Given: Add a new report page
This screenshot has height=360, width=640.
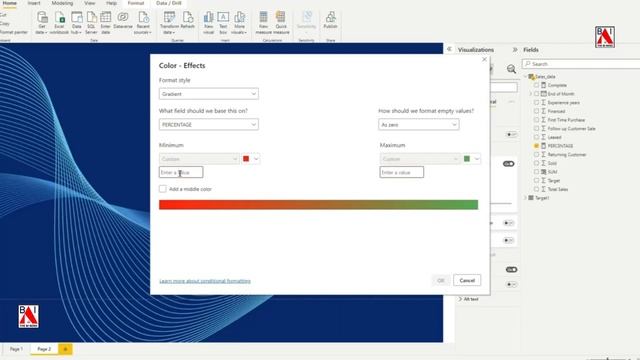Looking at the screenshot, I should [x=65, y=349].
